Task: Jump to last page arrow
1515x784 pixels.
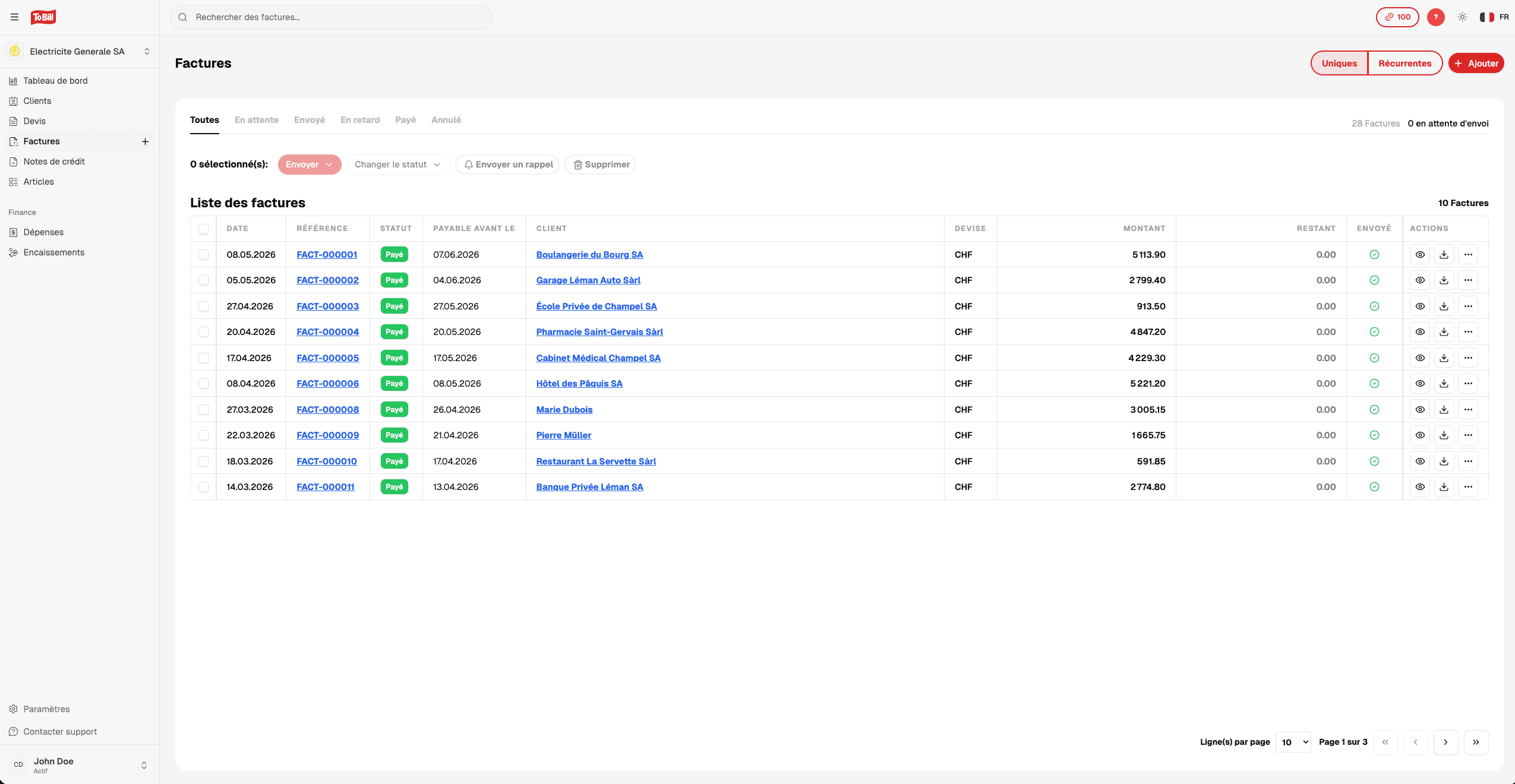Action: coord(1476,742)
